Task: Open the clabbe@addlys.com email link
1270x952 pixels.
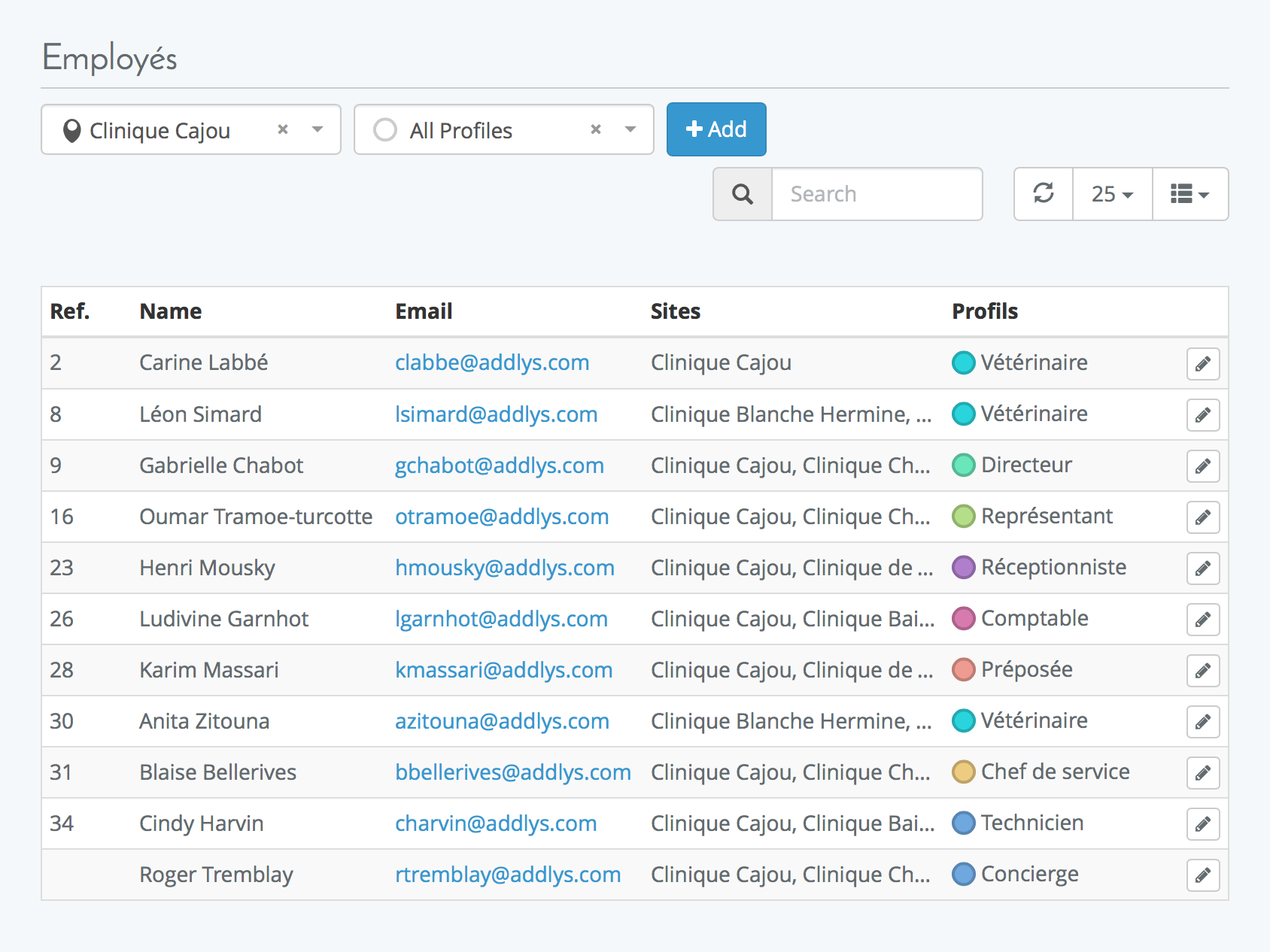Action: click(492, 362)
